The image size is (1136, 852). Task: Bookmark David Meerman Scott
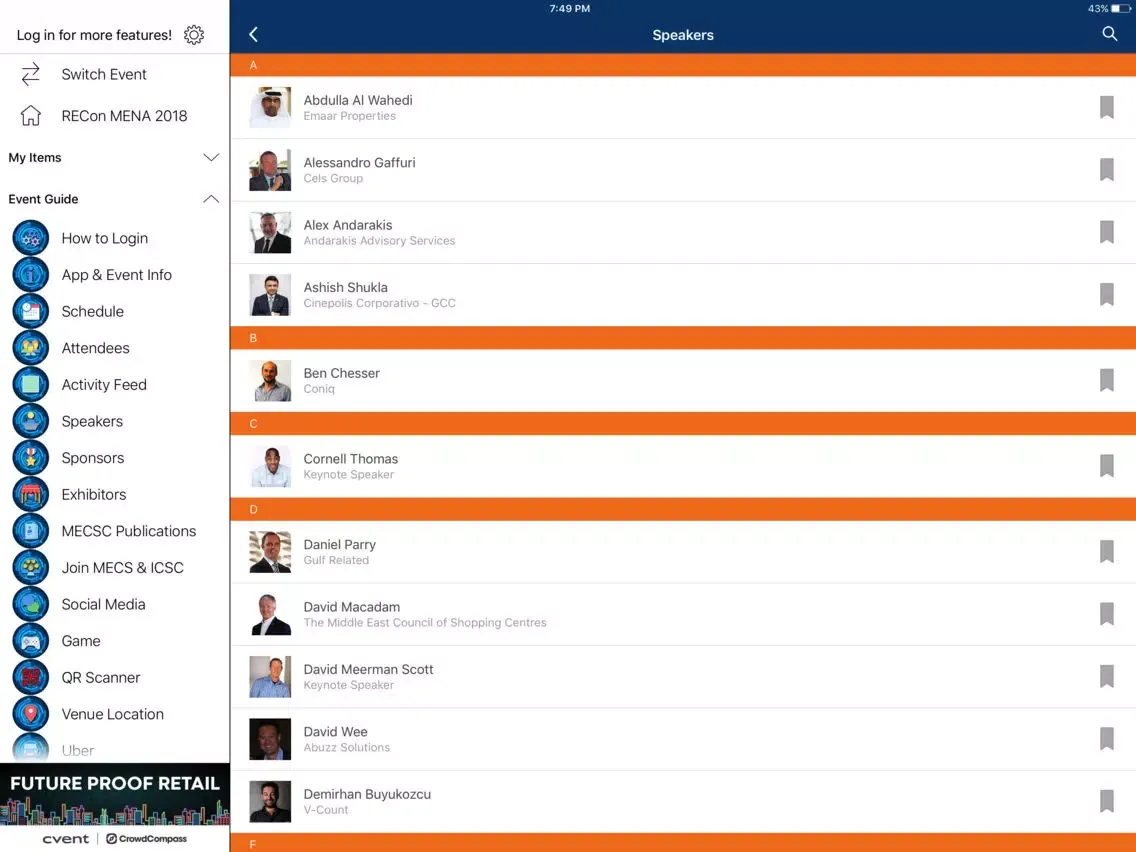pos(1106,676)
